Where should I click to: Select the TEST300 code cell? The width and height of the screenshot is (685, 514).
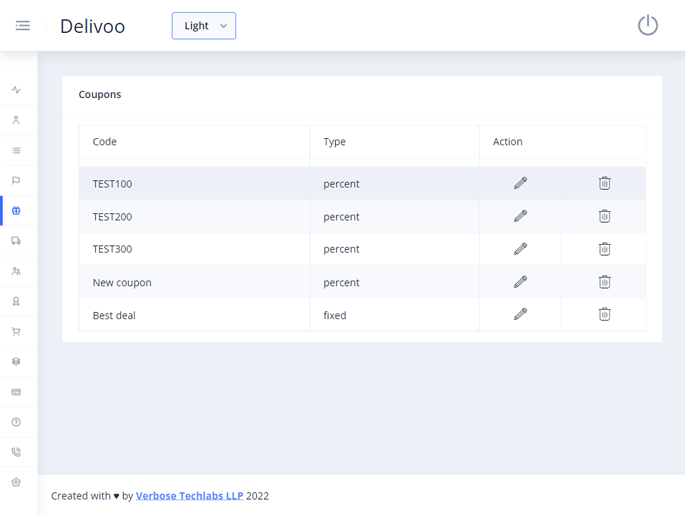click(x=194, y=249)
